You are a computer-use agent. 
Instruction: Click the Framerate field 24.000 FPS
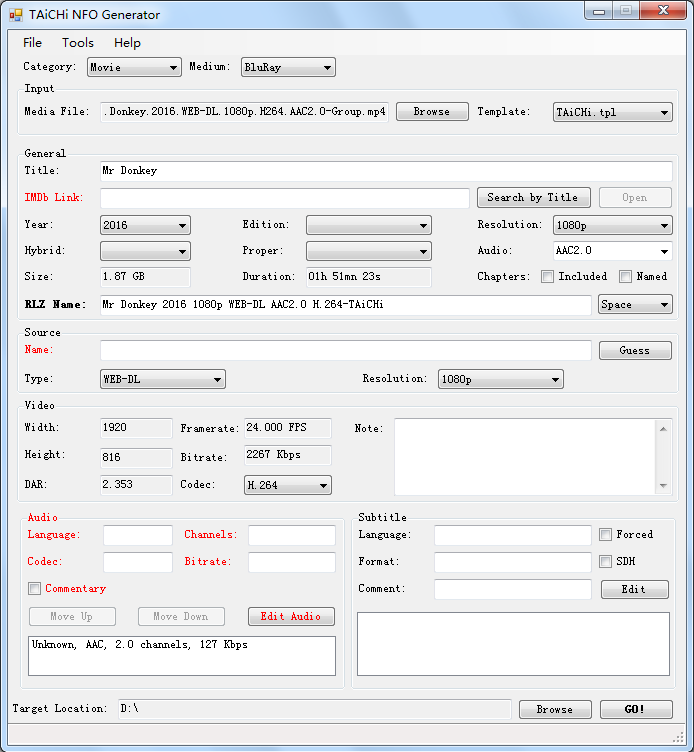click(288, 428)
